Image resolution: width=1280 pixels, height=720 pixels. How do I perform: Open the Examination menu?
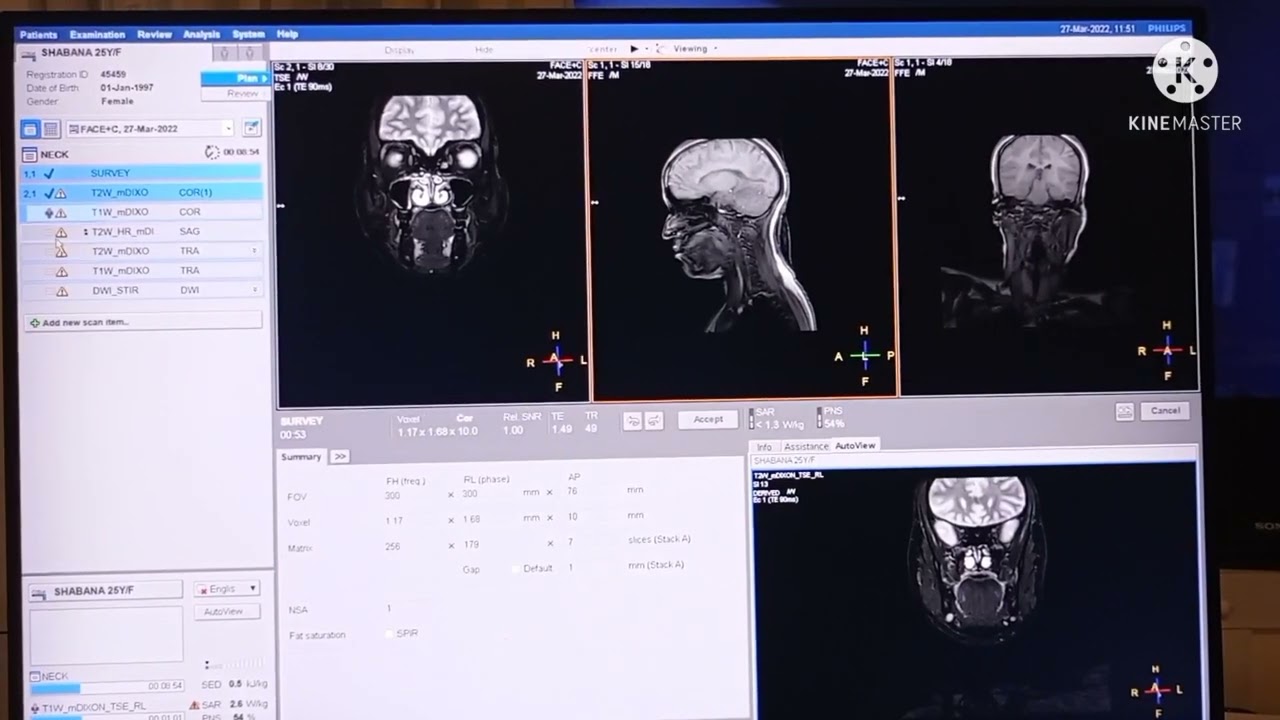(x=98, y=35)
